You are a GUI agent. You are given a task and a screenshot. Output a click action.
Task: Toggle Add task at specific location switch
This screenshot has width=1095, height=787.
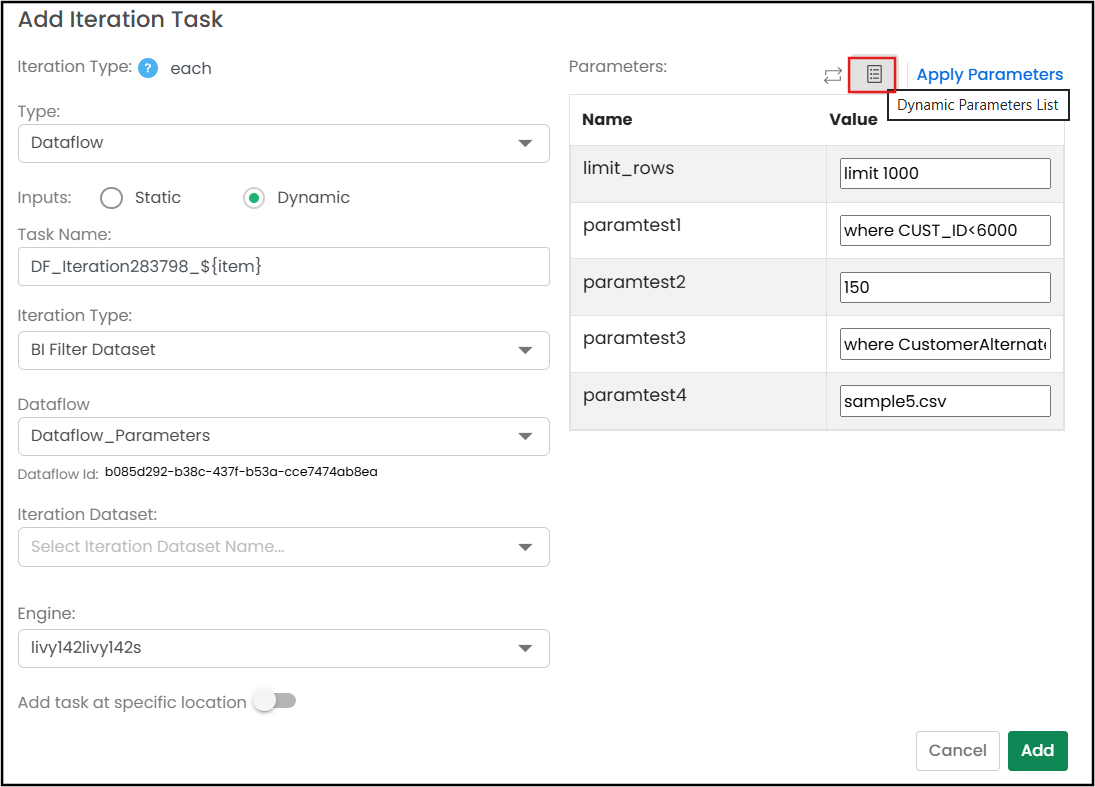(x=275, y=700)
